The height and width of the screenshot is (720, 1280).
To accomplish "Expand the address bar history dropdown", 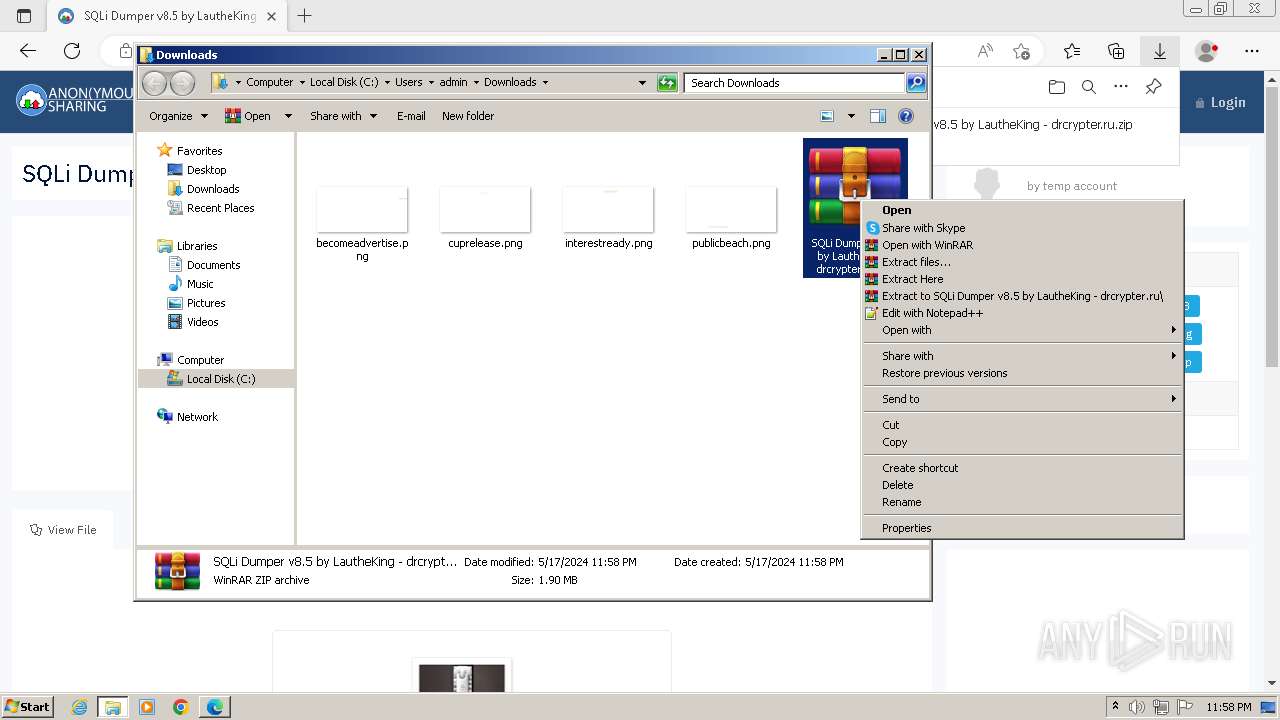I will 642,83.
